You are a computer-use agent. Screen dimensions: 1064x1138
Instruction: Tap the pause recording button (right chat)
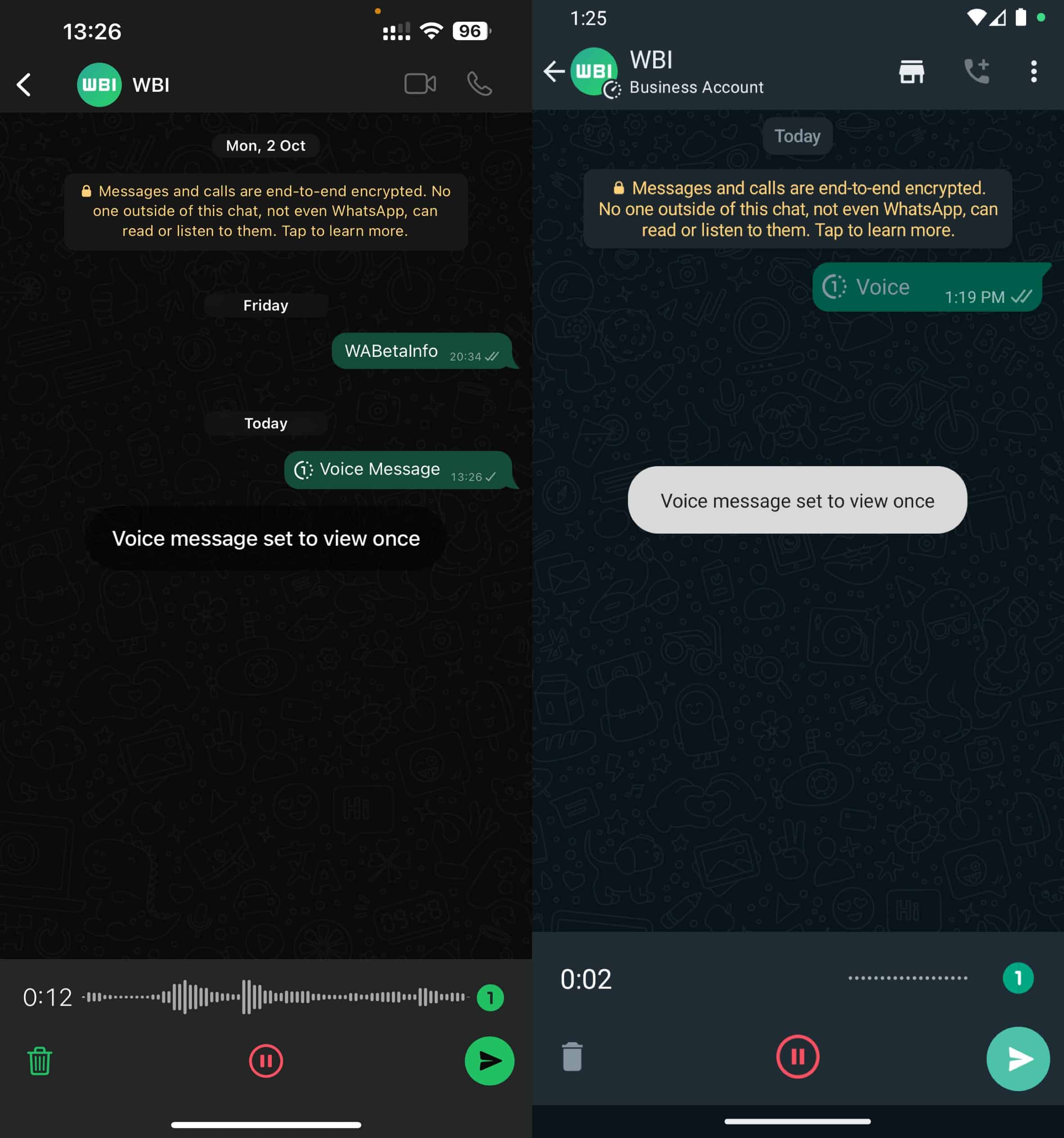click(797, 1057)
